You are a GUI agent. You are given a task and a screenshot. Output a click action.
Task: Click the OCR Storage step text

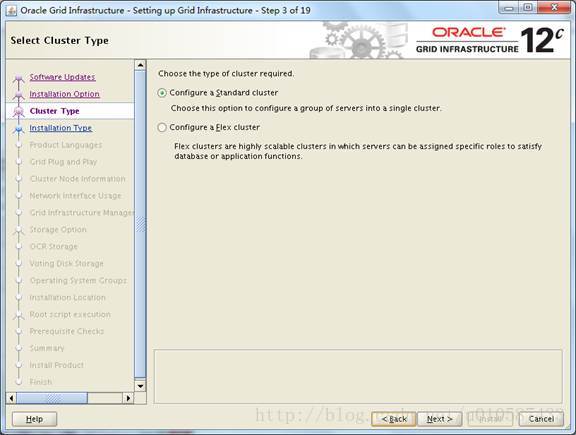click(x=54, y=247)
